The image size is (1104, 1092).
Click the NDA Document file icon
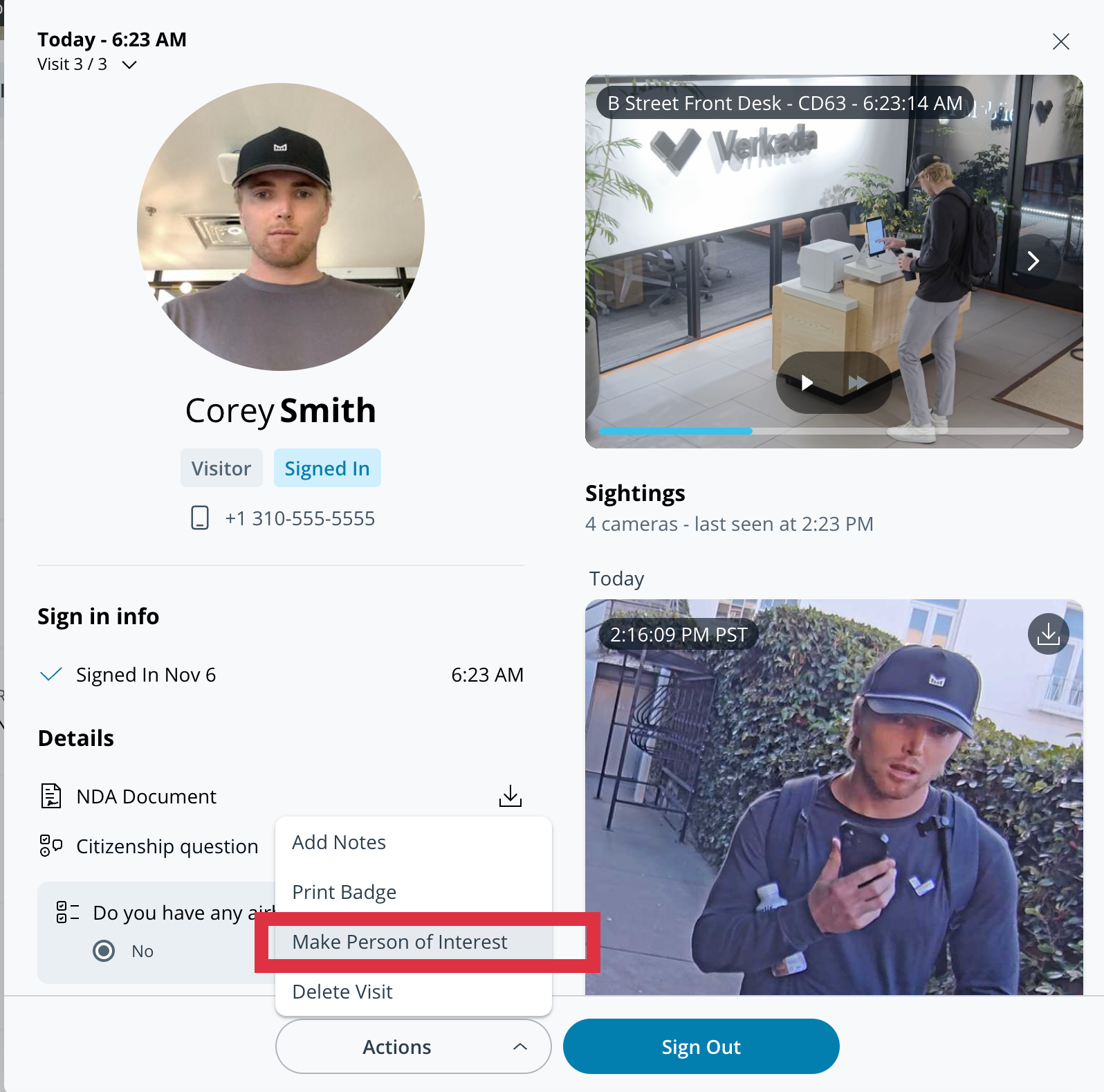51,797
